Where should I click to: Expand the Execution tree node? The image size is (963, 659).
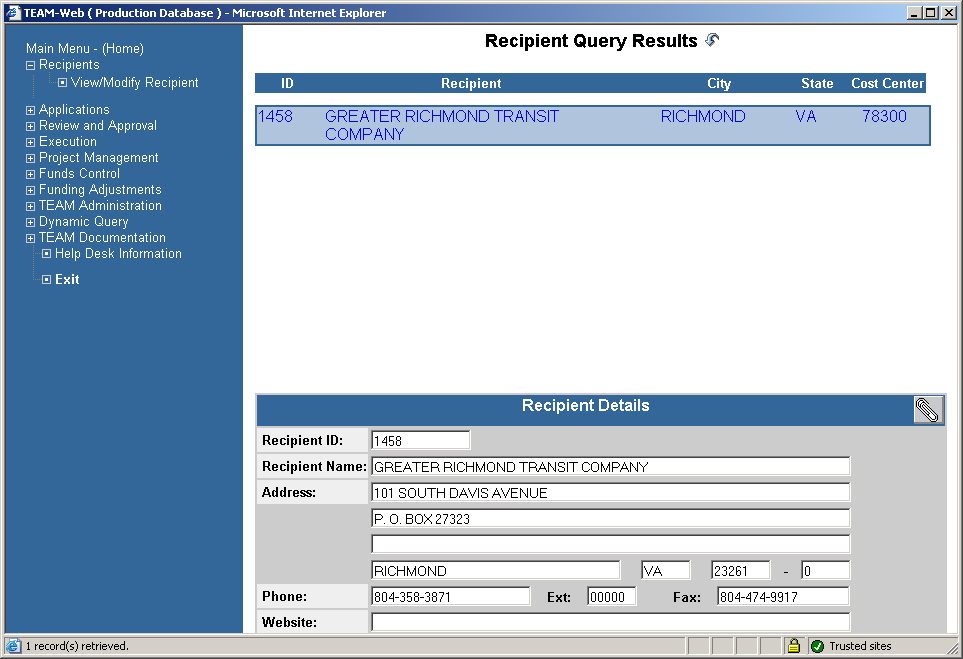pyautogui.click(x=30, y=142)
